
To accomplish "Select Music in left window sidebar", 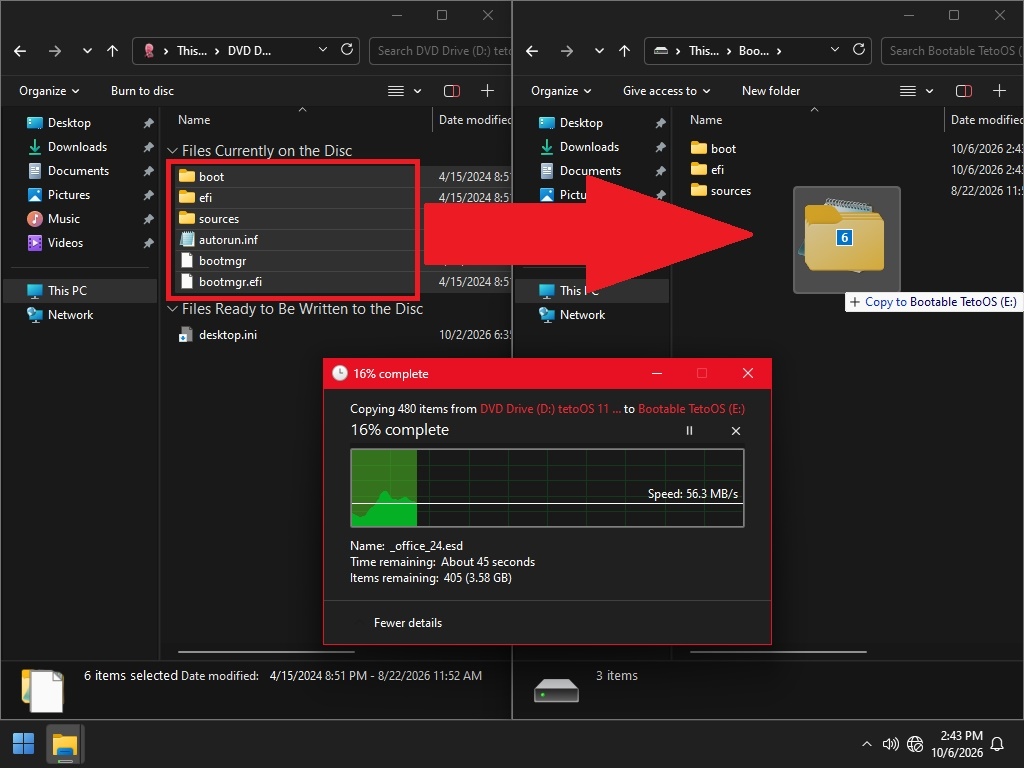I will click(63, 219).
